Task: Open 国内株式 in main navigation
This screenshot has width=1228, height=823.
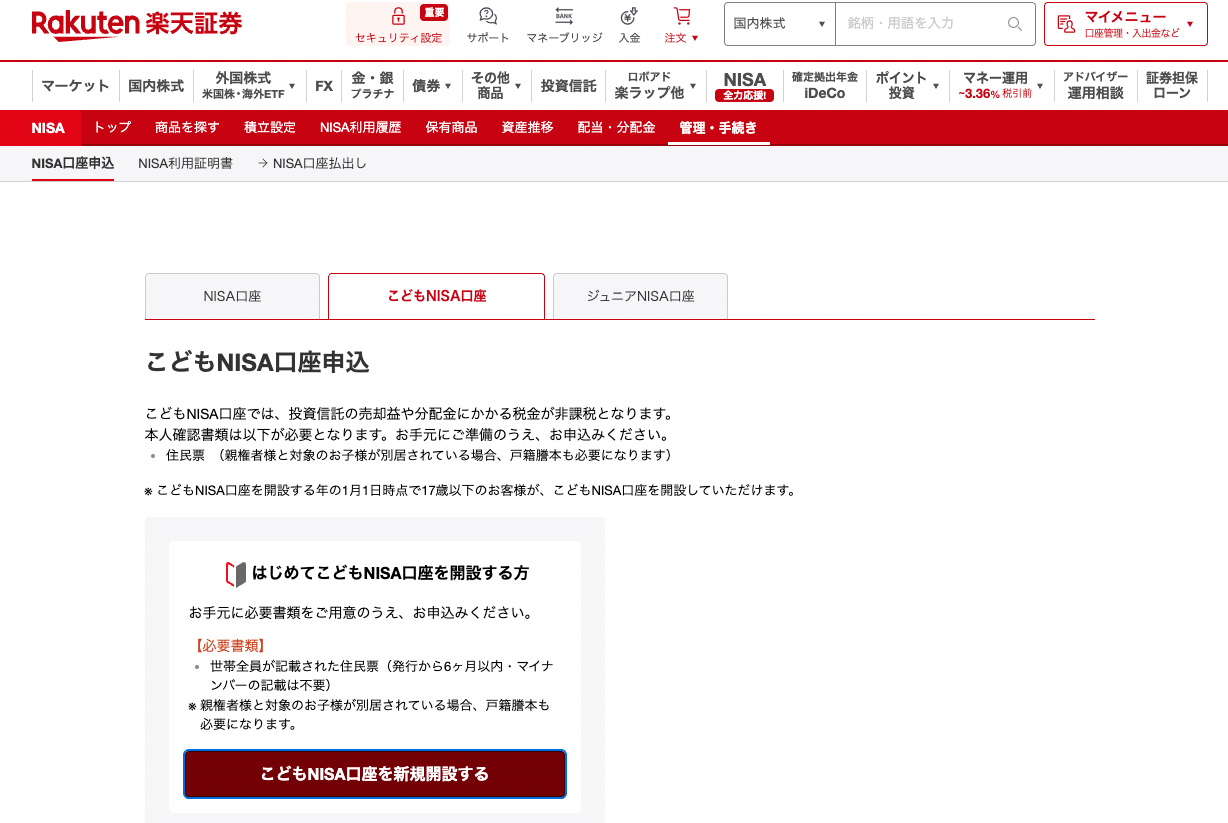Action: (x=156, y=86)
